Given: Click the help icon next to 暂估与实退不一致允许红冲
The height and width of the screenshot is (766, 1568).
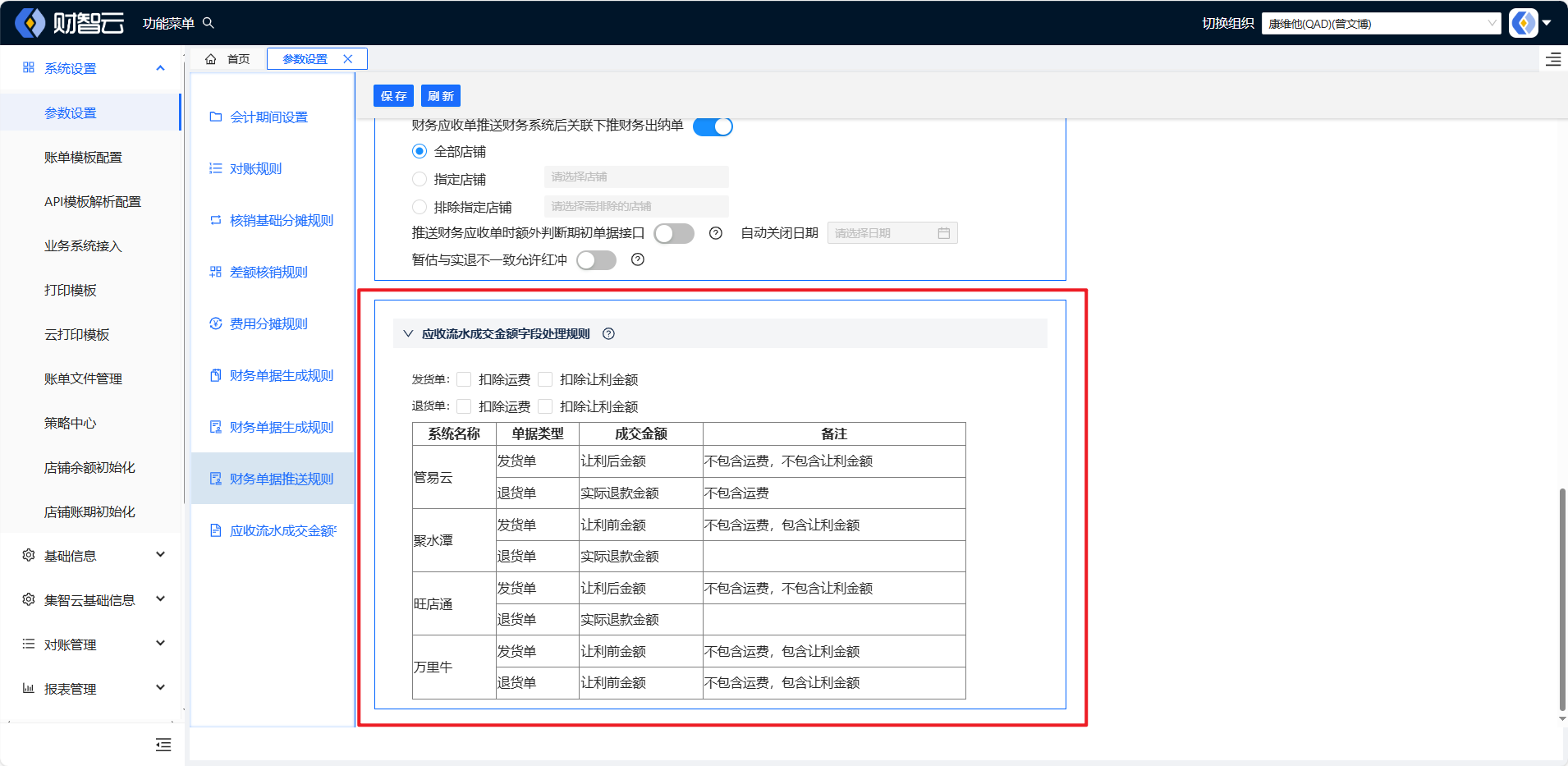Looking at the screenshot, I should coord(638,259).
